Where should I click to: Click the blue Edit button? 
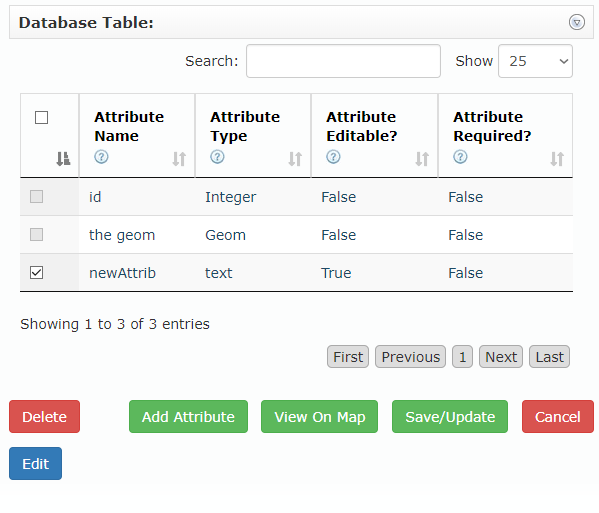click(x=36, y=464)
